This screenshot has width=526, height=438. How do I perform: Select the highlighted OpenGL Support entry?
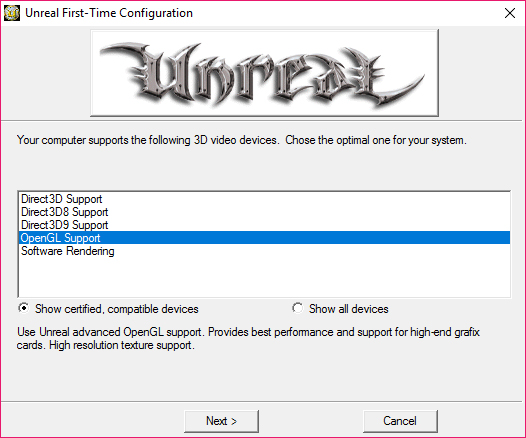(x=264, y=238)
